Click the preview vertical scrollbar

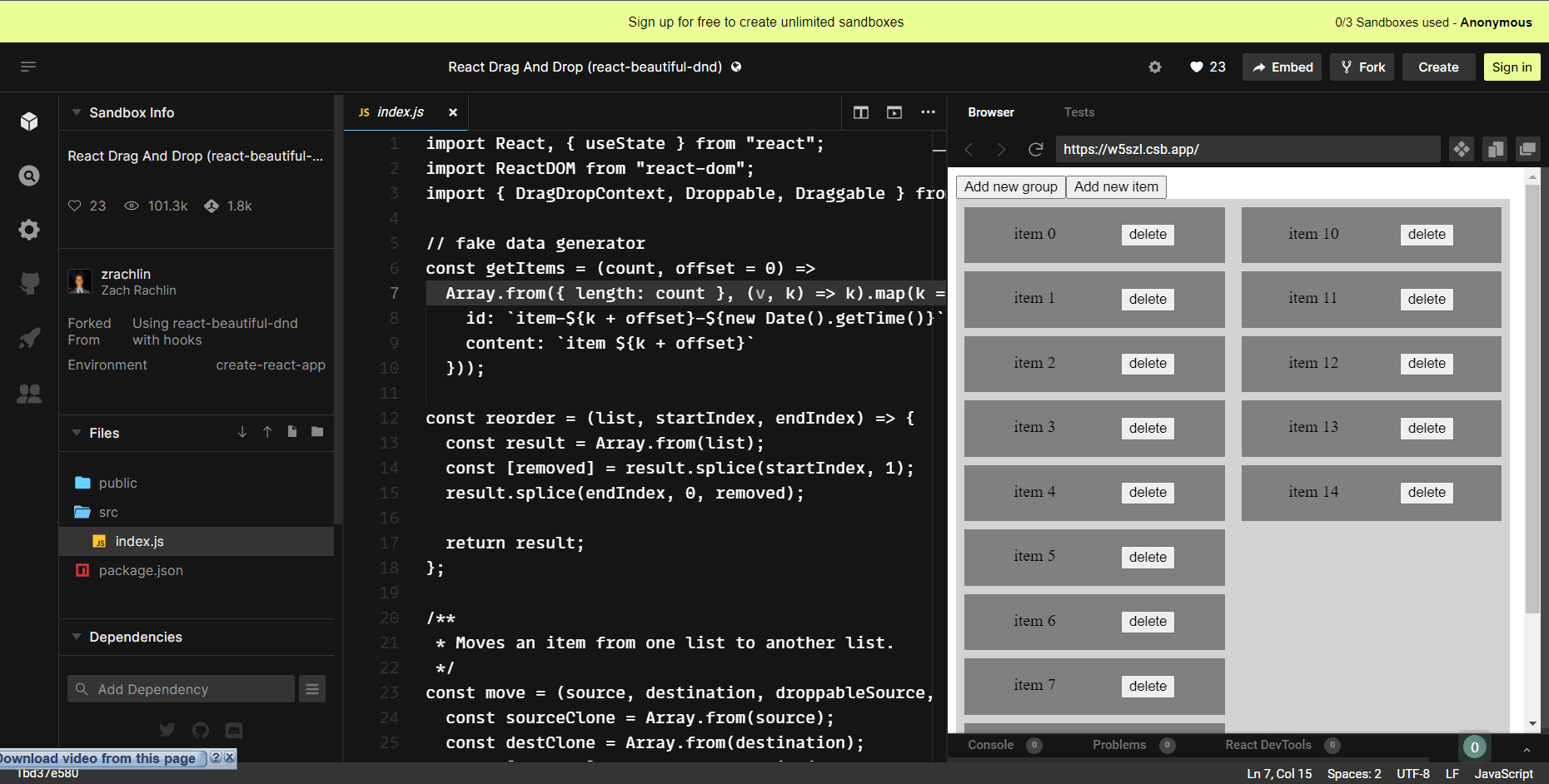pos(1532,399)
